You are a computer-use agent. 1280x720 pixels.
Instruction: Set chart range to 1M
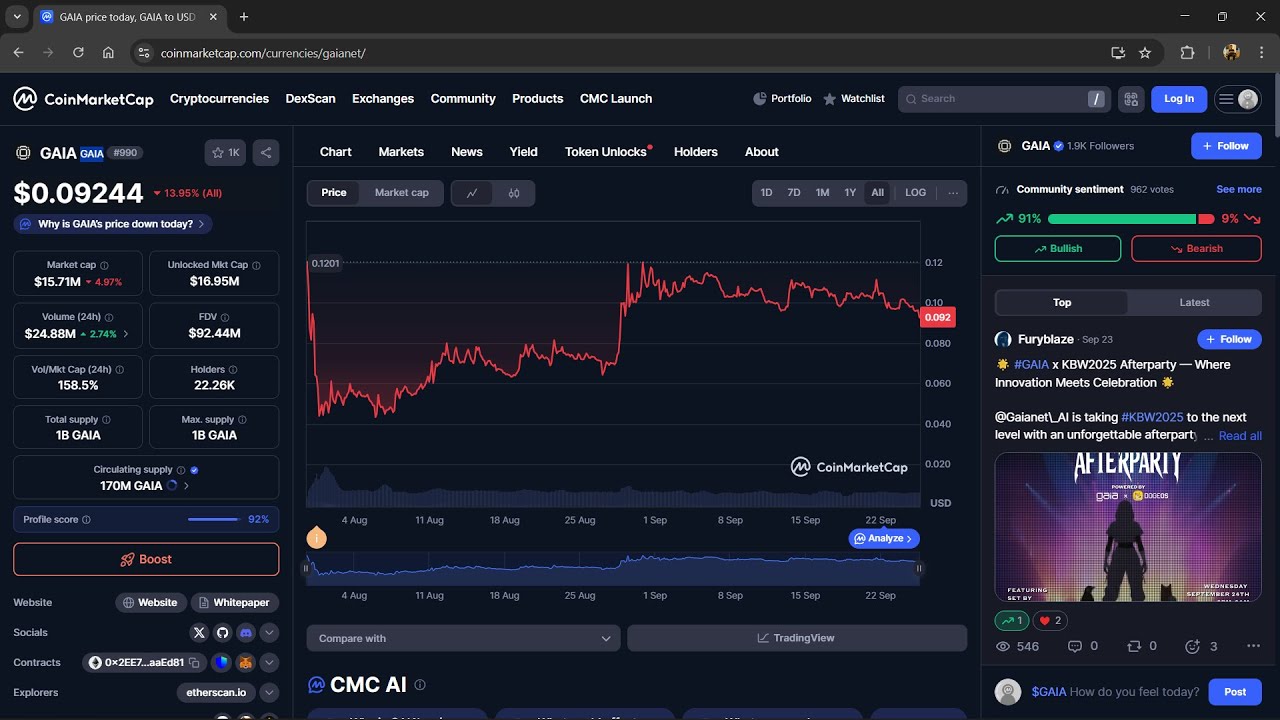coord(822,193)
